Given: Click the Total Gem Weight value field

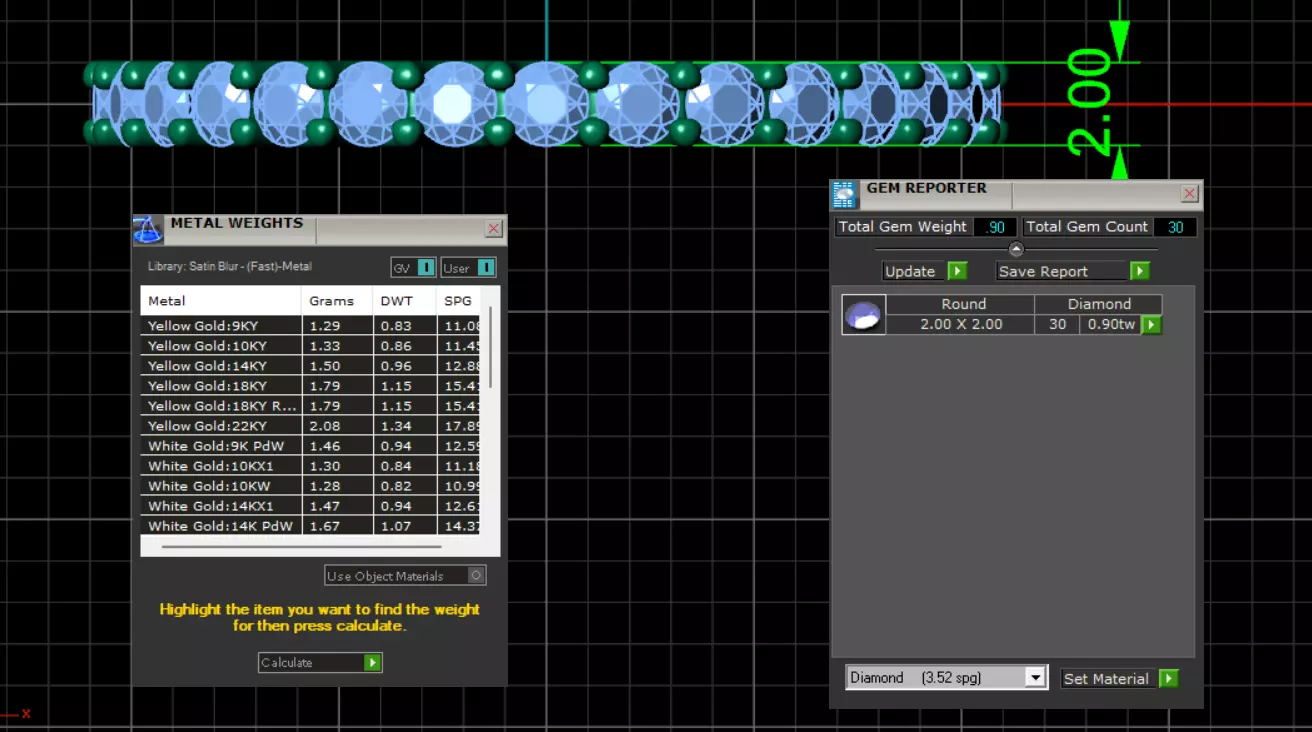Looking at the screenshot, I should [995, 227].
